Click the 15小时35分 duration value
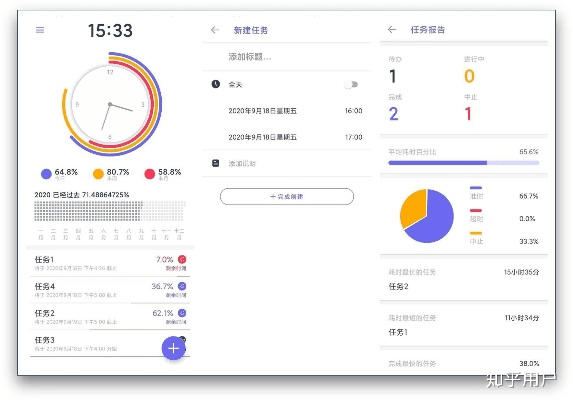The height and width of the screenshot is (400, 573). [521, 272]
